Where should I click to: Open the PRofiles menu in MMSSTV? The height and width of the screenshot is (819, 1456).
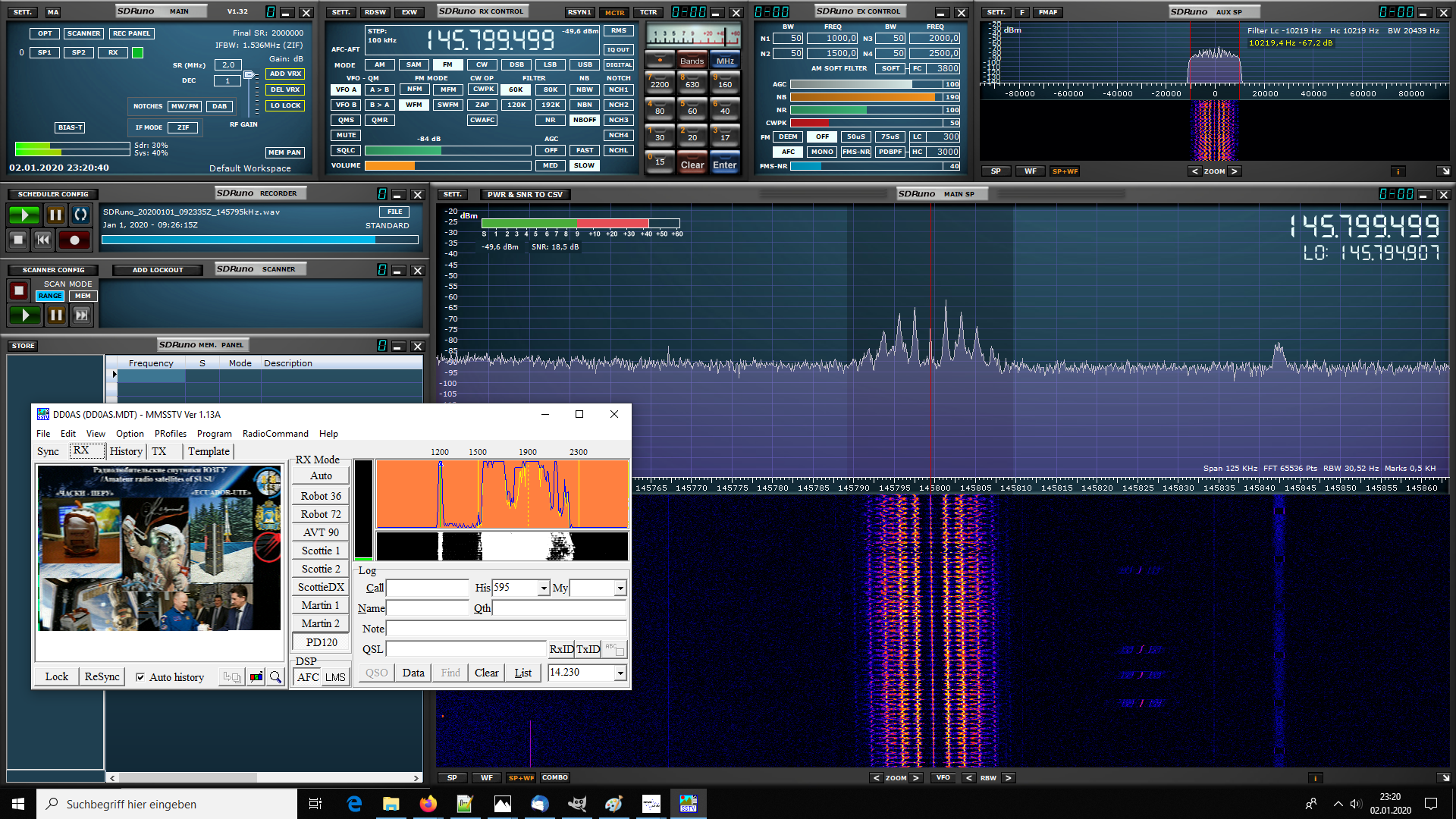(171, 434)
